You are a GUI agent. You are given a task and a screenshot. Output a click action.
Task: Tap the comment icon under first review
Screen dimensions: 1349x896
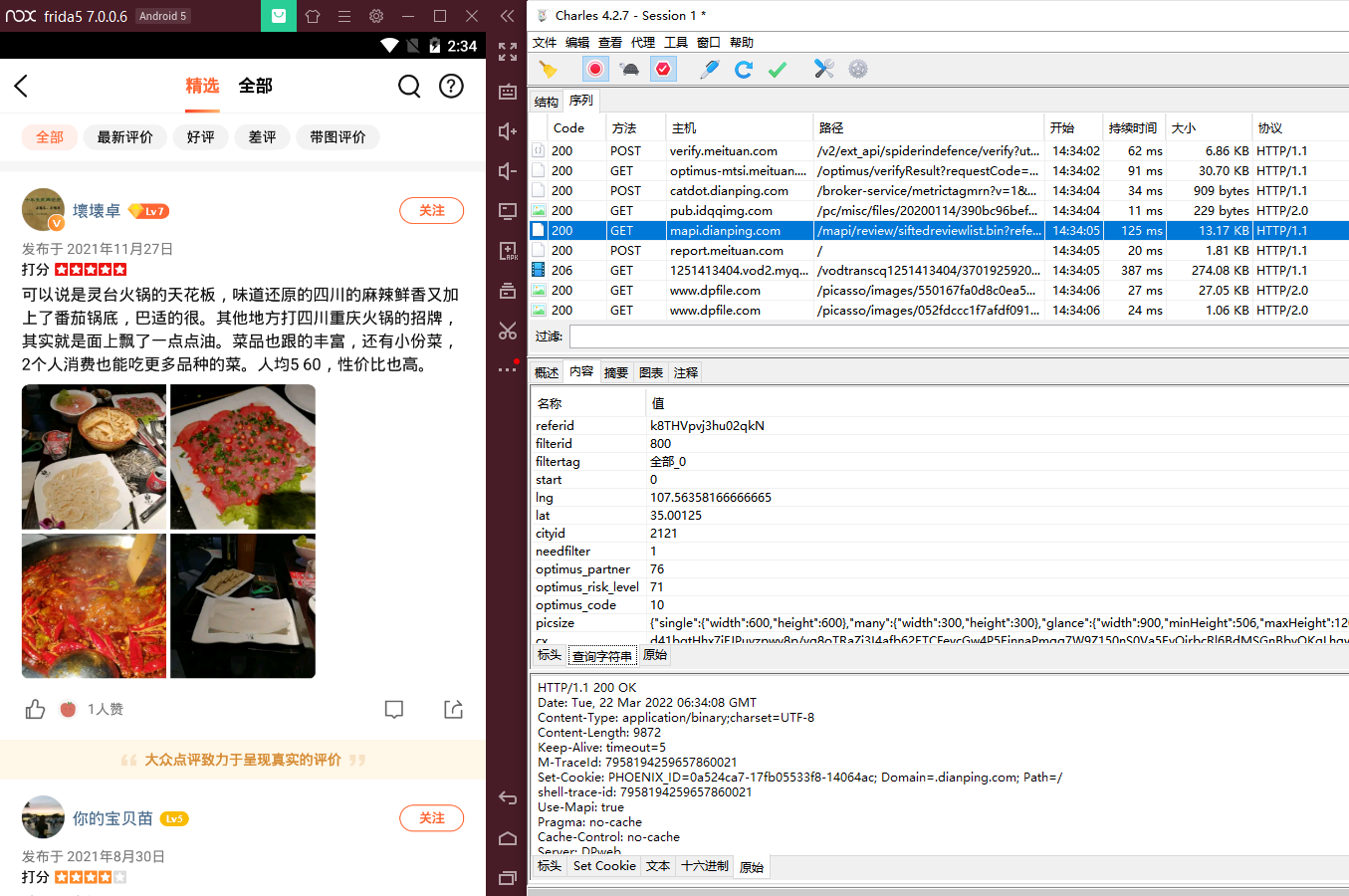click(394, 709)
